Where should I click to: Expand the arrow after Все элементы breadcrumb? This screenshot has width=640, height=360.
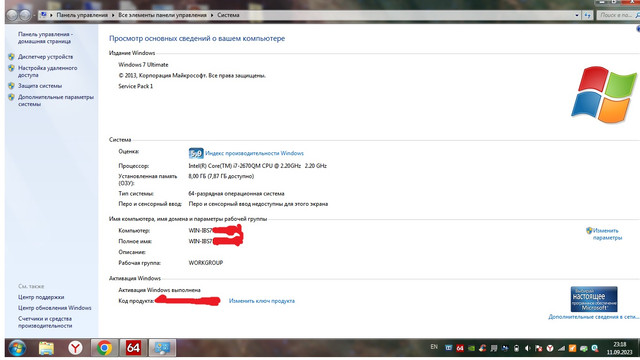click(x=212, y=15)
